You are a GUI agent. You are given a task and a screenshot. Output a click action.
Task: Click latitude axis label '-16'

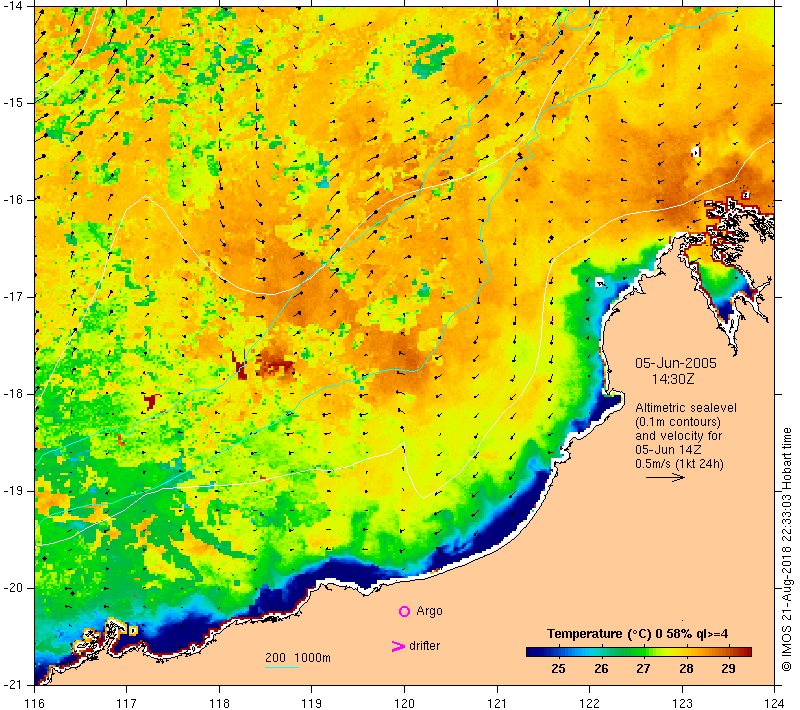tap(12, 199)
